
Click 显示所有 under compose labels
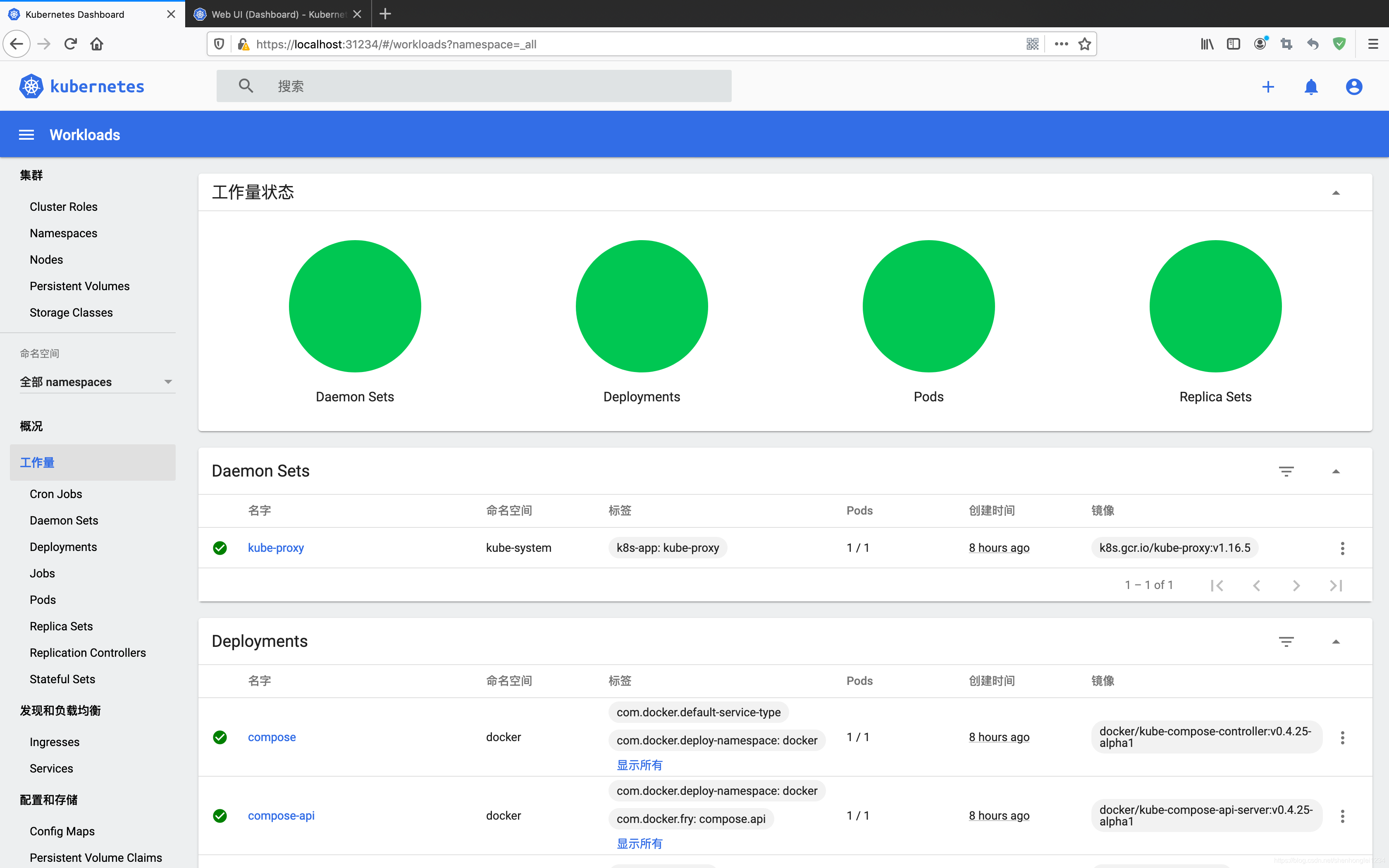pyautogui.click(x=640, y=765)
